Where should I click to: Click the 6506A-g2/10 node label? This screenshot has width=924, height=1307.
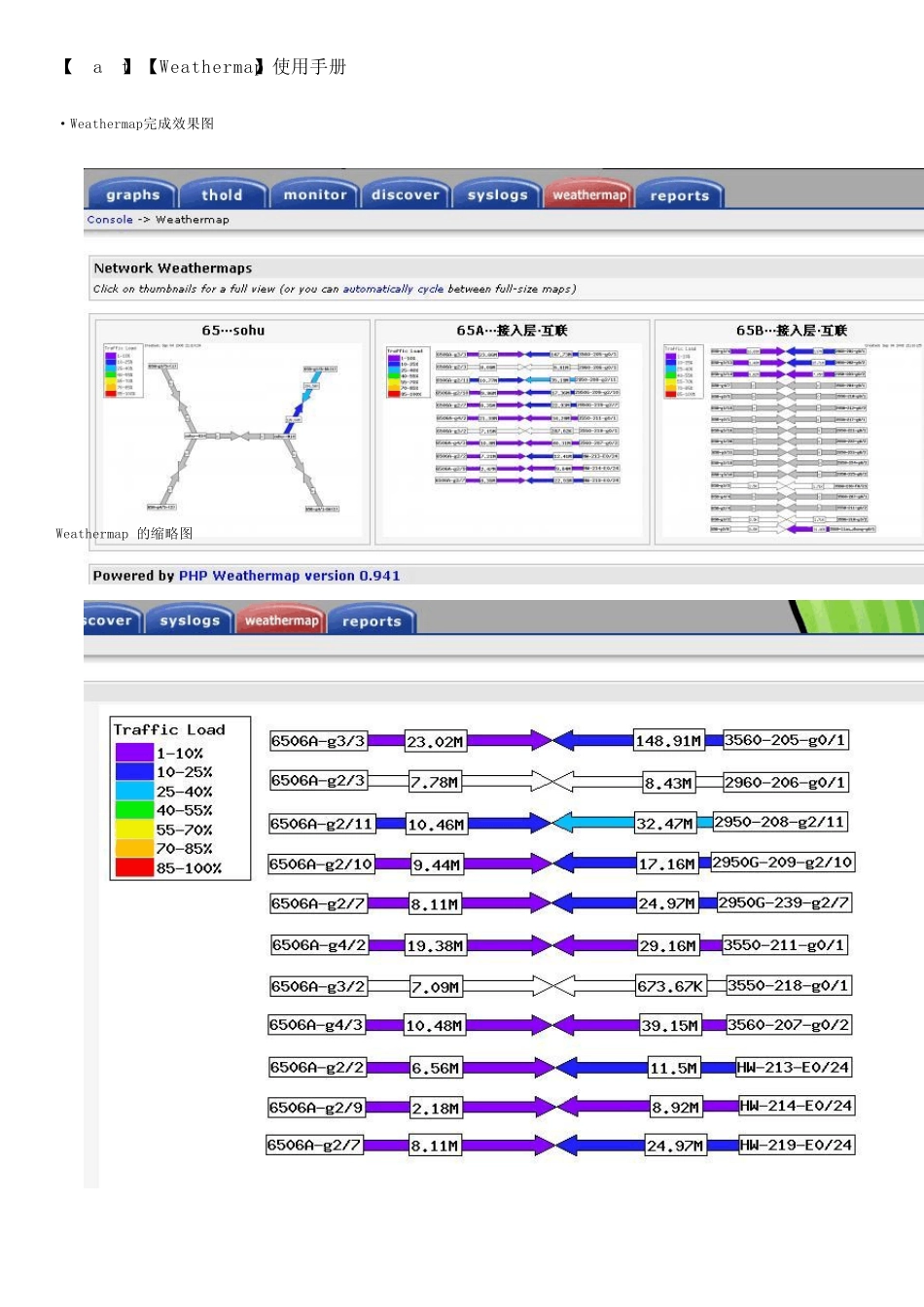321,864
